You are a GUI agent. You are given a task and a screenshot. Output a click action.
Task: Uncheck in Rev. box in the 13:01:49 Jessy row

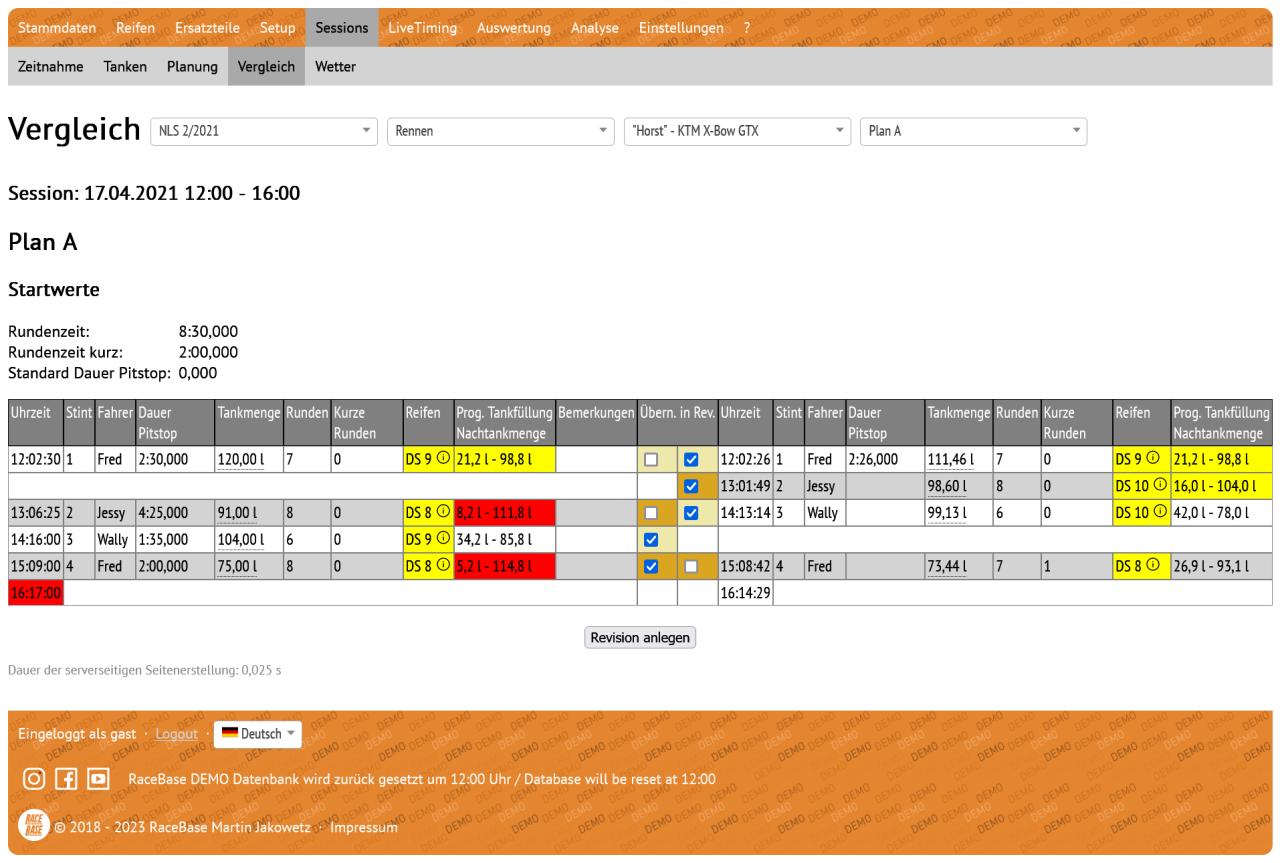coord(691,486)
